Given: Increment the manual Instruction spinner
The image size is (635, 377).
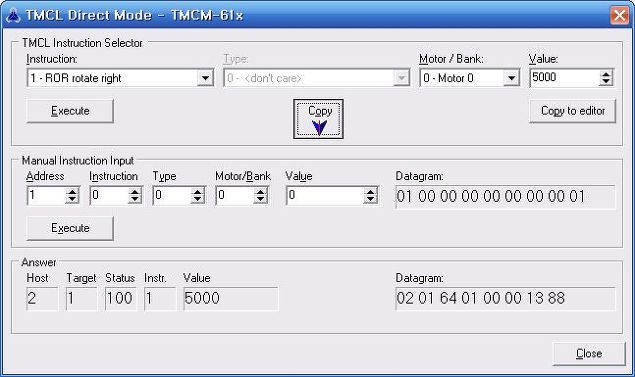Looking at the screenshot, I should pos(135,192).
